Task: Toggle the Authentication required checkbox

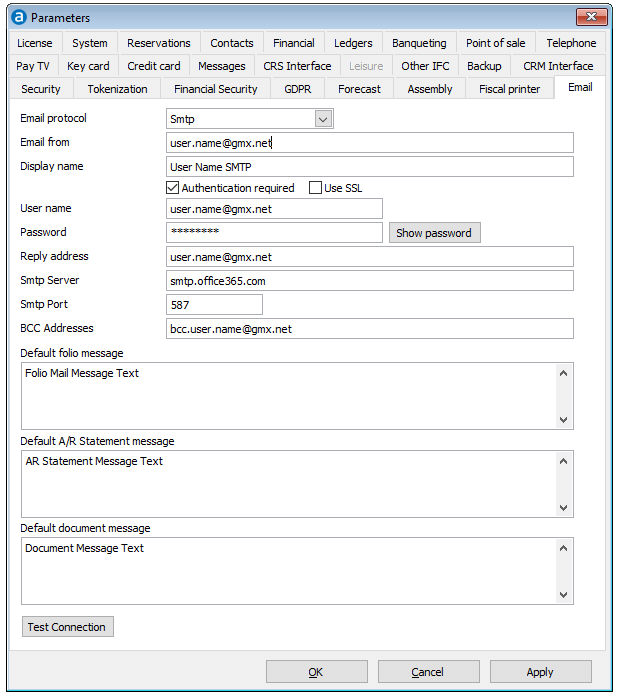Action: click(172, 188)
